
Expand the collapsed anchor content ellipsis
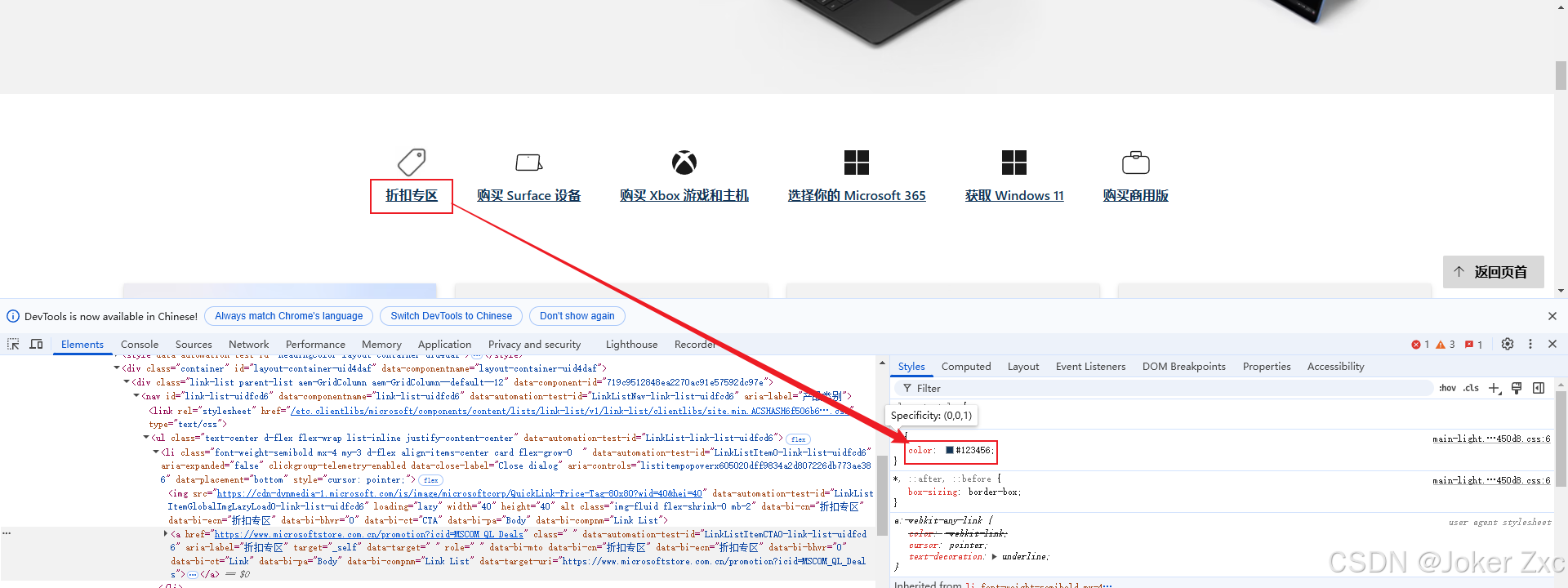coord(192,575)
